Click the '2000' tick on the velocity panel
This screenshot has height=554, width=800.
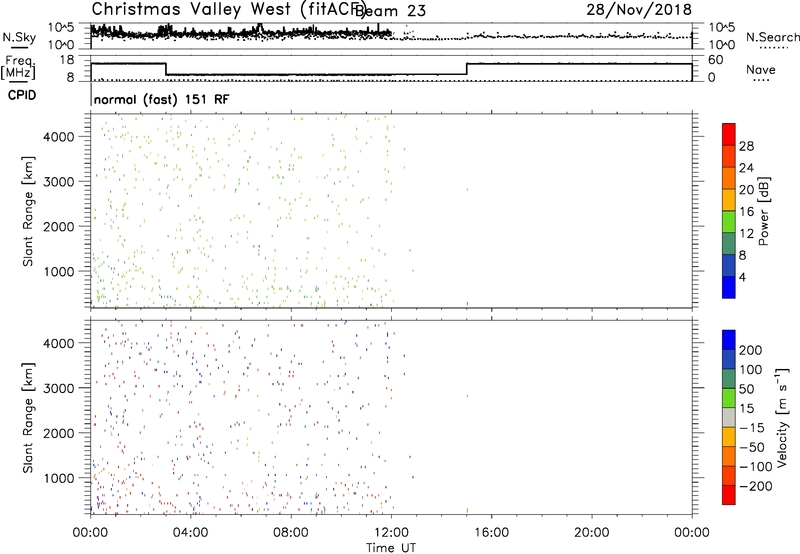58,433
